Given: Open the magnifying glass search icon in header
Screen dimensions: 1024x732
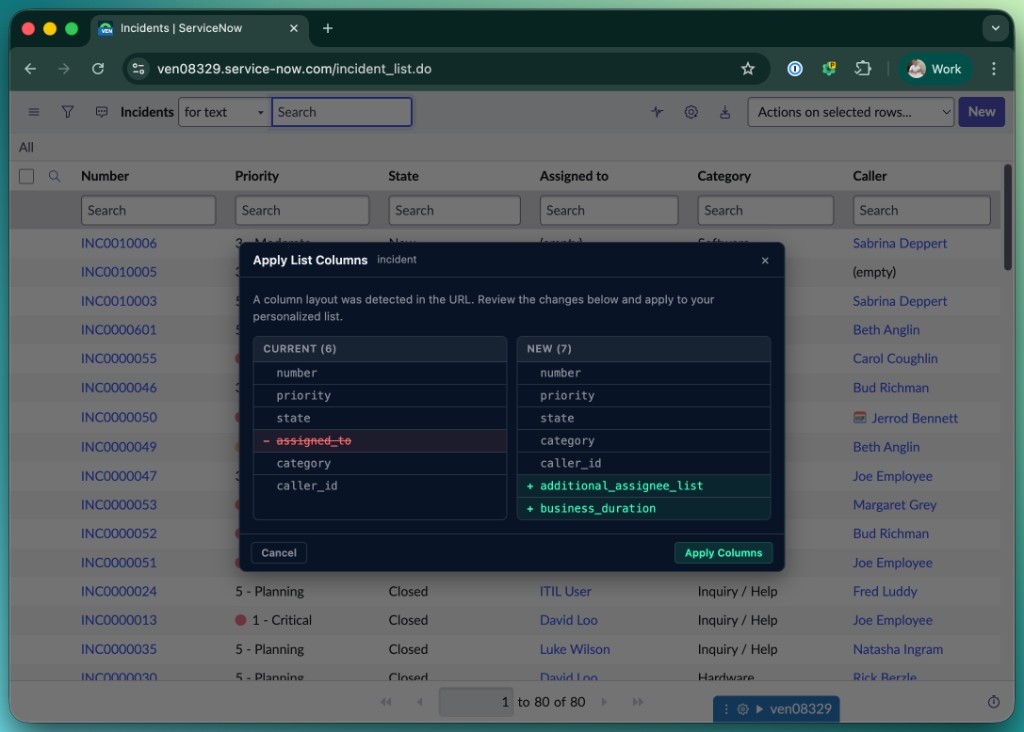Looking at the screenshot, I should (56, 176).
